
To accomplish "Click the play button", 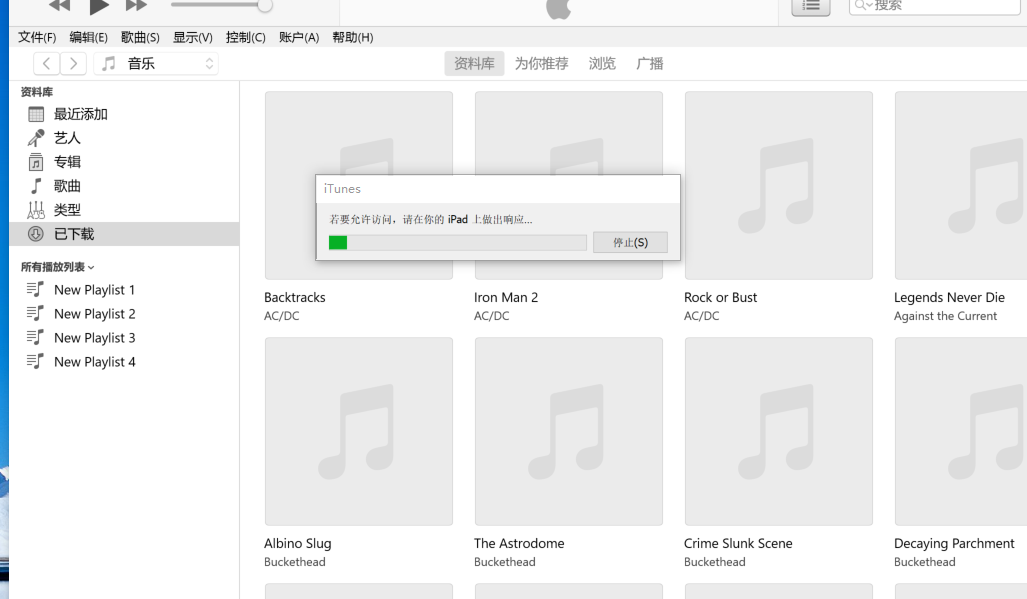I will tap(99, 7).
